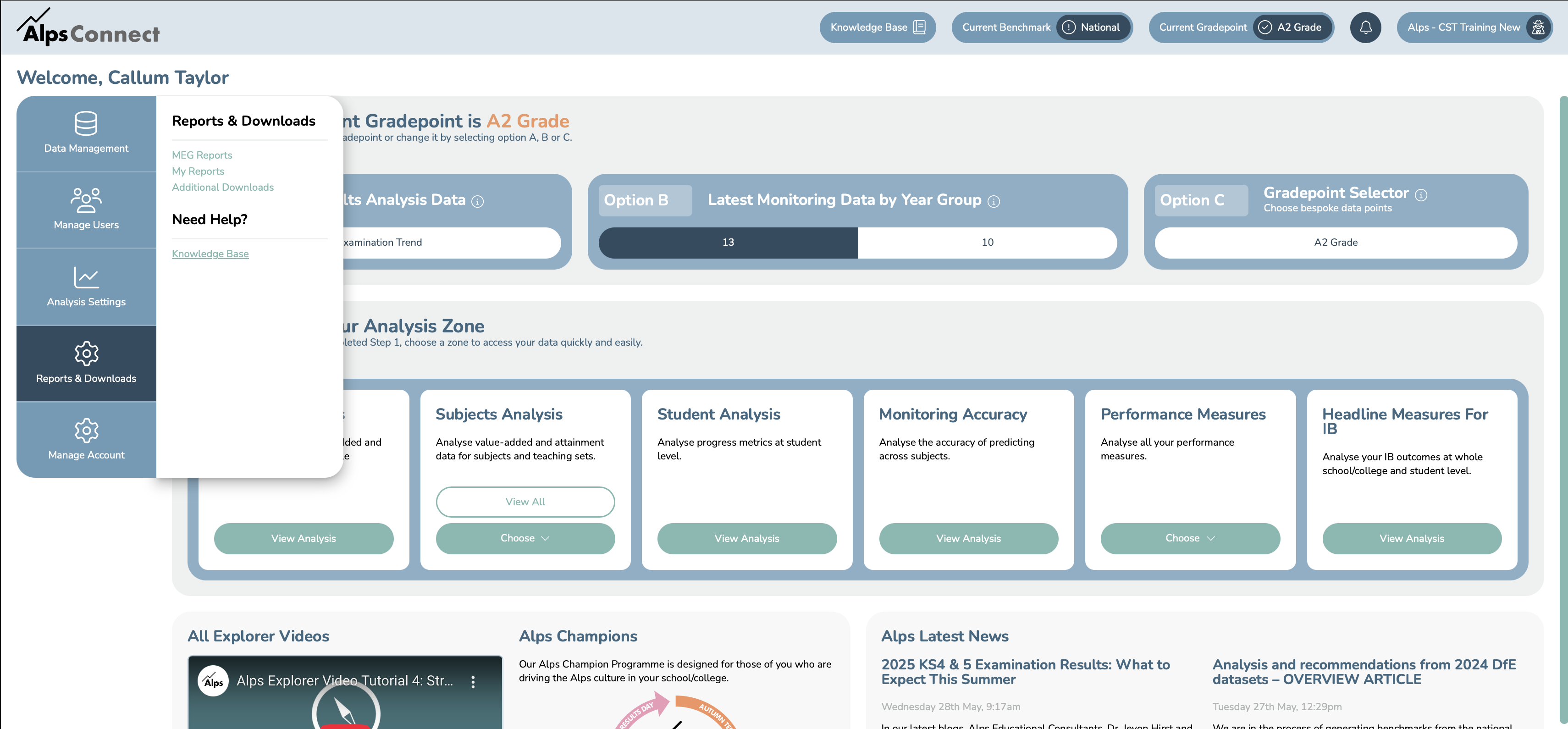This screenshot has height=729, width=1568.
Task: Click "Choose bespoke data points" subtitle
Action: pos(1328,208)
